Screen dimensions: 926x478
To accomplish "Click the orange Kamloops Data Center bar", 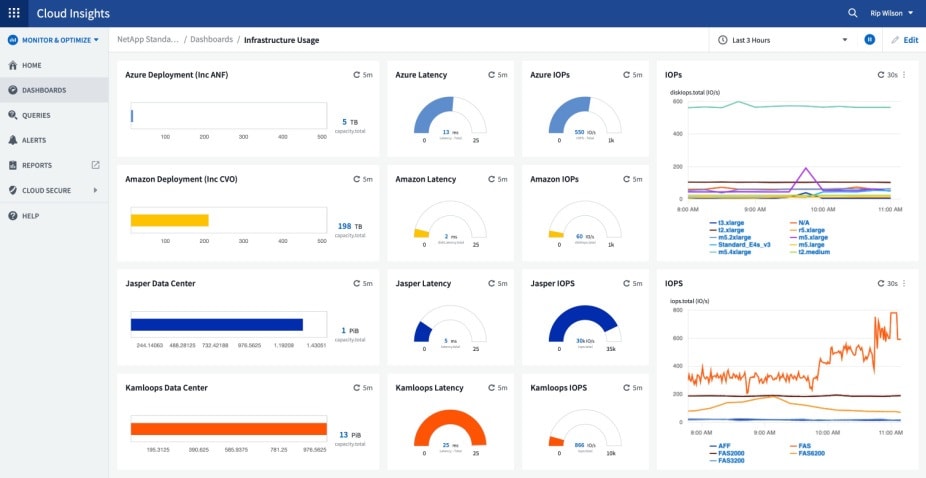I will pos(229,429).
